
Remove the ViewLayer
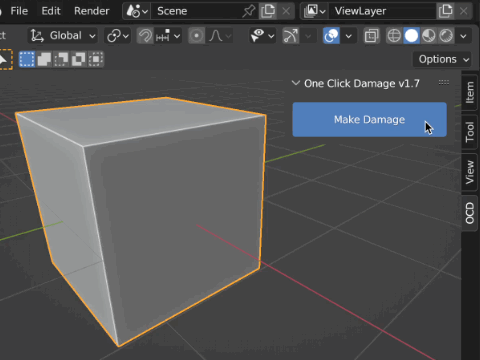464,11
